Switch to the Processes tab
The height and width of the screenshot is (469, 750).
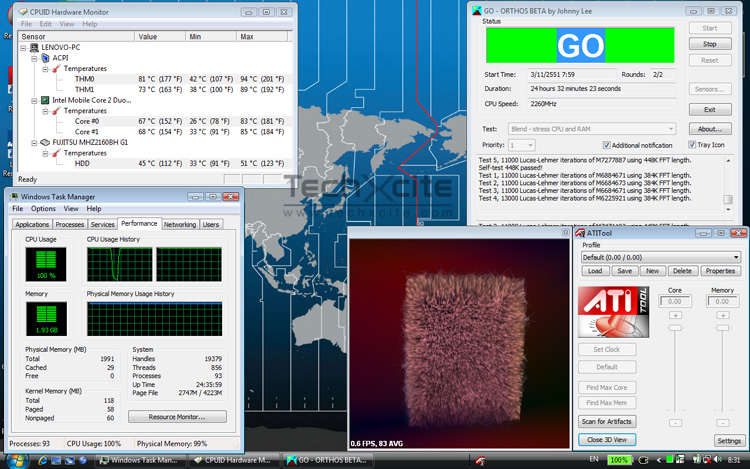(x=70, y=224)
